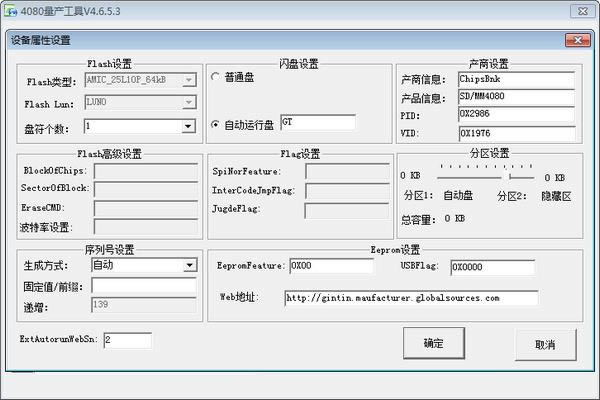Image resolution: width=600 pixels, height=400 pixels.
Task: Click the Web地址 URL field
Action: pyautogui.click(x=411, y=298)
